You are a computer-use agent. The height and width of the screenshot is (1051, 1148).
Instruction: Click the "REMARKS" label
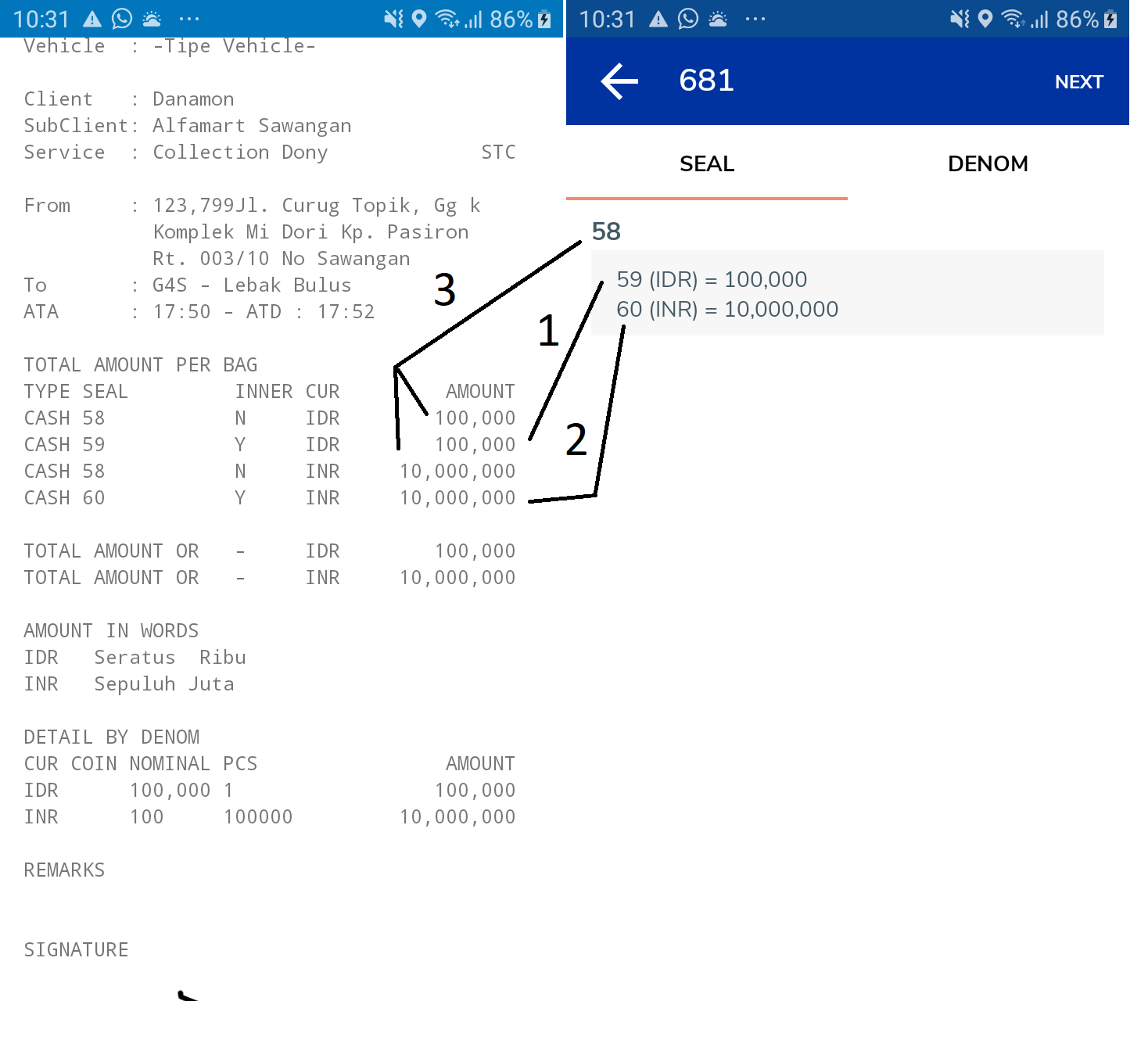tap(64, 870)
